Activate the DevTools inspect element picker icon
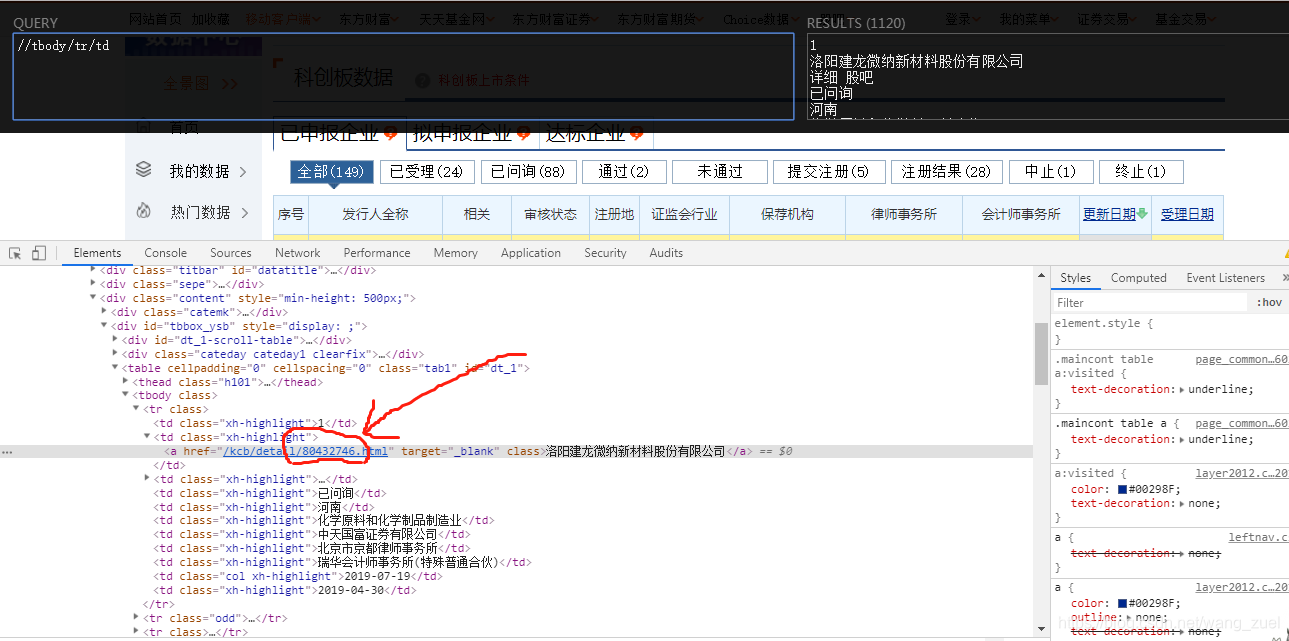This screenshot has width=1289, height=641. [16, 253]
